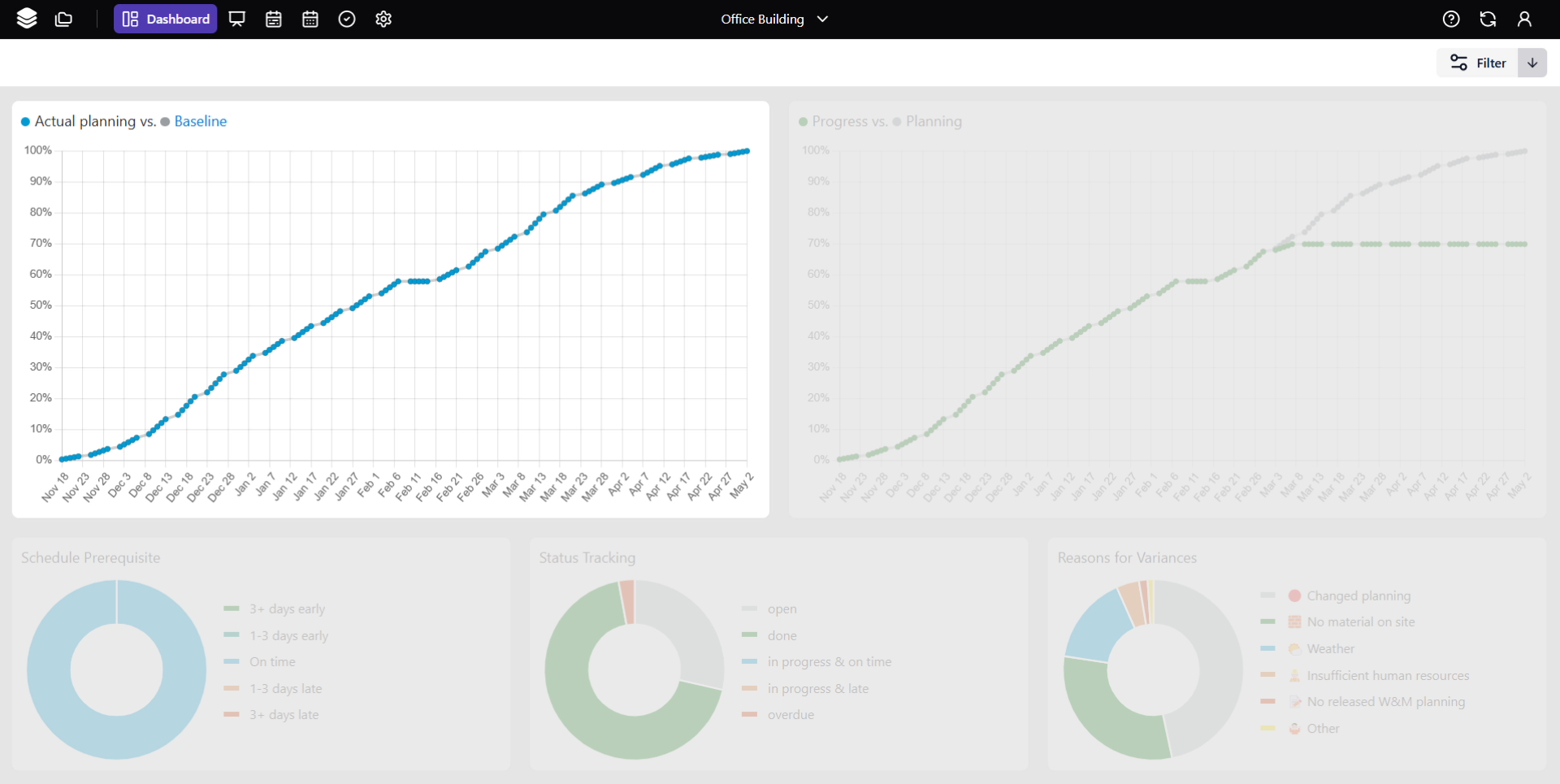Open the Office Building project dropdown
Screen dimensions: 1560x784
click(x=773, y=19)
